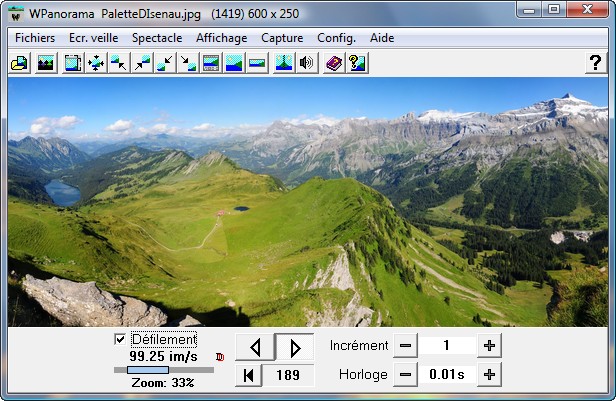Open the Aide menu
This screenshot has width=616, height=401.
click(382, 38)
